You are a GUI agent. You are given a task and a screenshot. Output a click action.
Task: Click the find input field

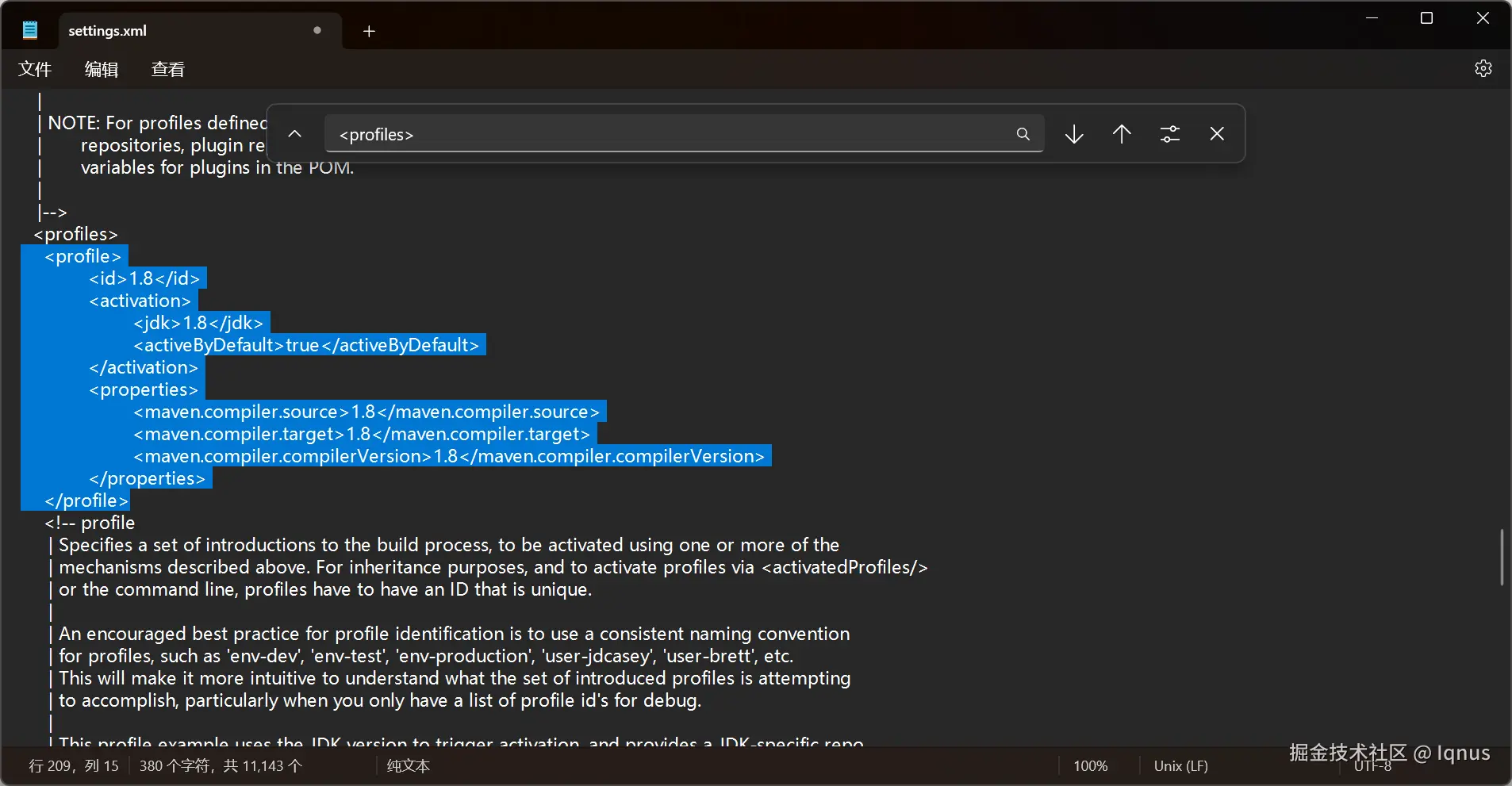(x=684, y=134)
